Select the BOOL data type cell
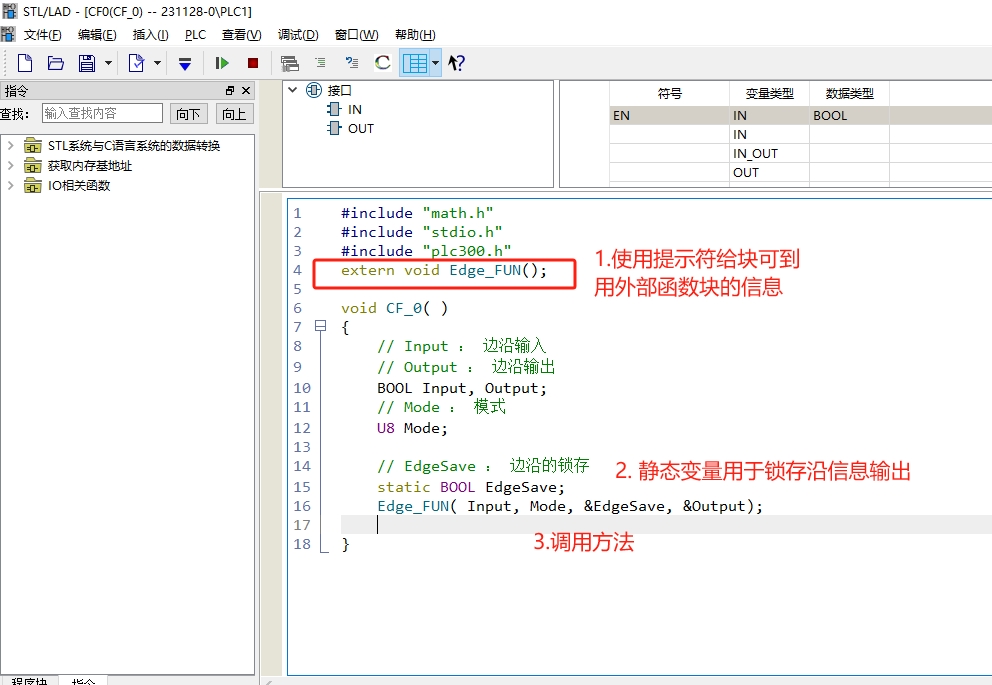Image resolution: width=992 pixels, height=685 pixels. (x=850, y=116)
